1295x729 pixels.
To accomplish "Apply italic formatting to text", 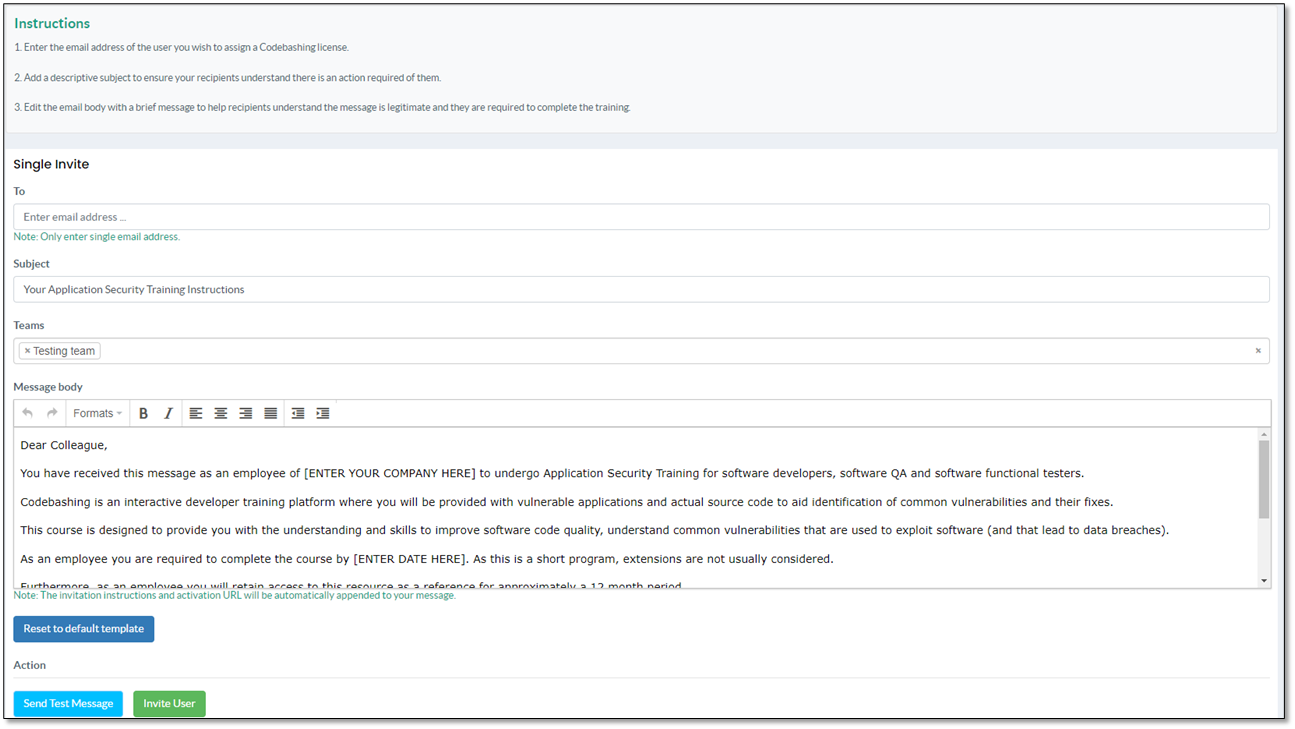I will 168,413.
